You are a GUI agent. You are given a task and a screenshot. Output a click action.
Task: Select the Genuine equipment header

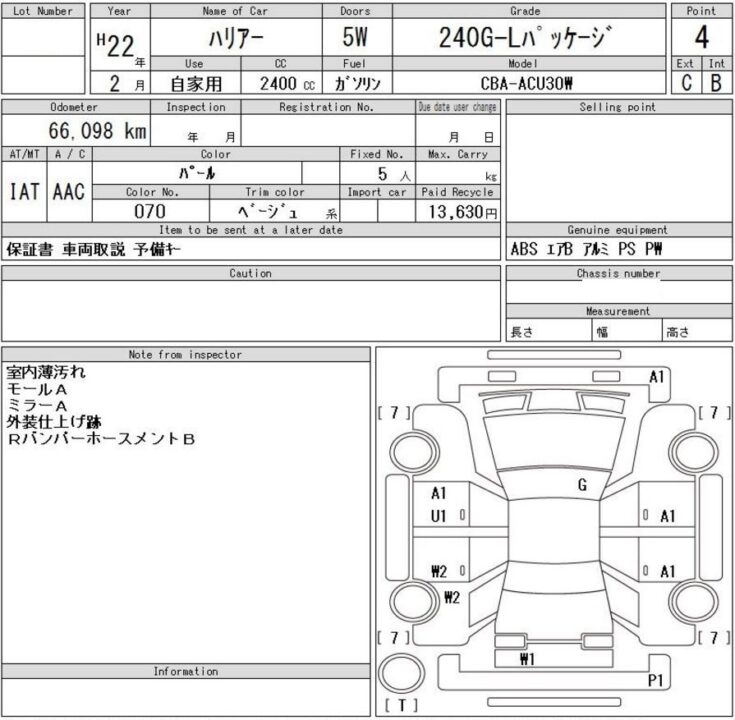(x=617, y=230)
